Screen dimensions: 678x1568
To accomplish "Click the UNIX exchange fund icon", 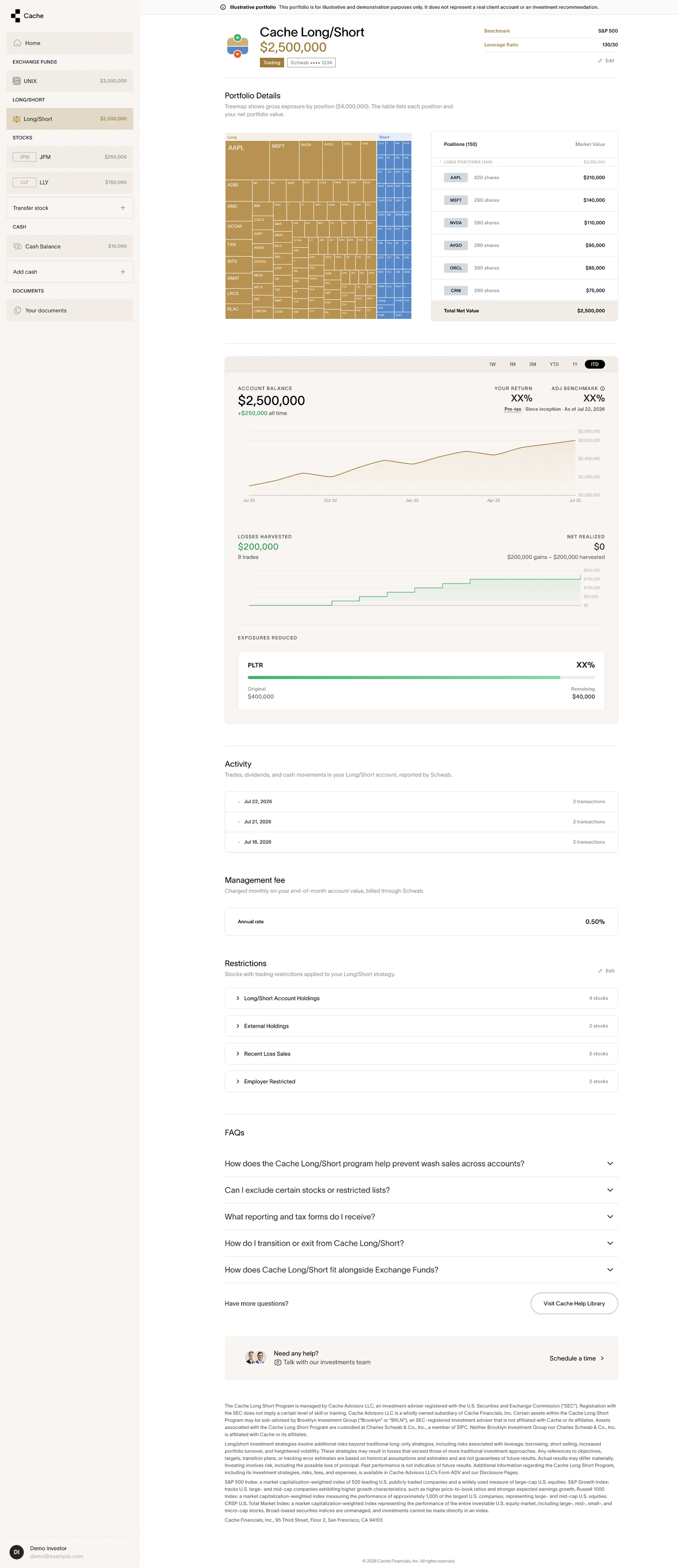I will pyautogui.click(x=17, y=81).
